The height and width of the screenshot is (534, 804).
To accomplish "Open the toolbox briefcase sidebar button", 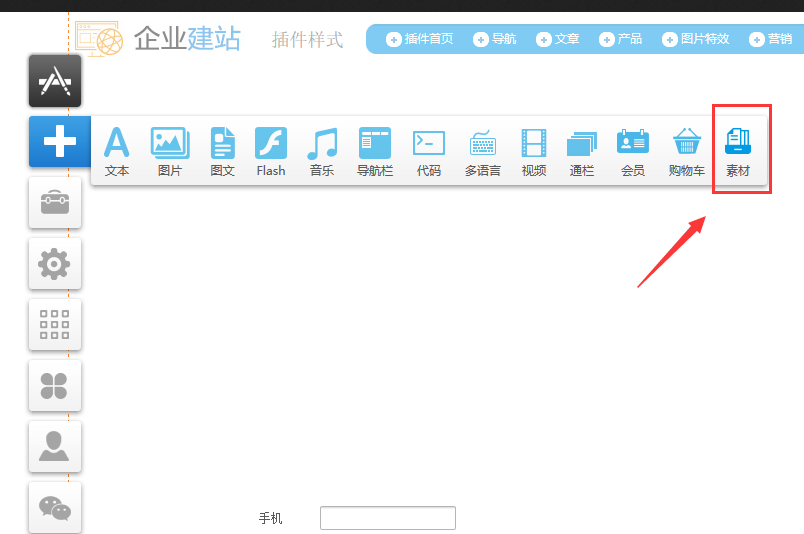I will (54, 203).
